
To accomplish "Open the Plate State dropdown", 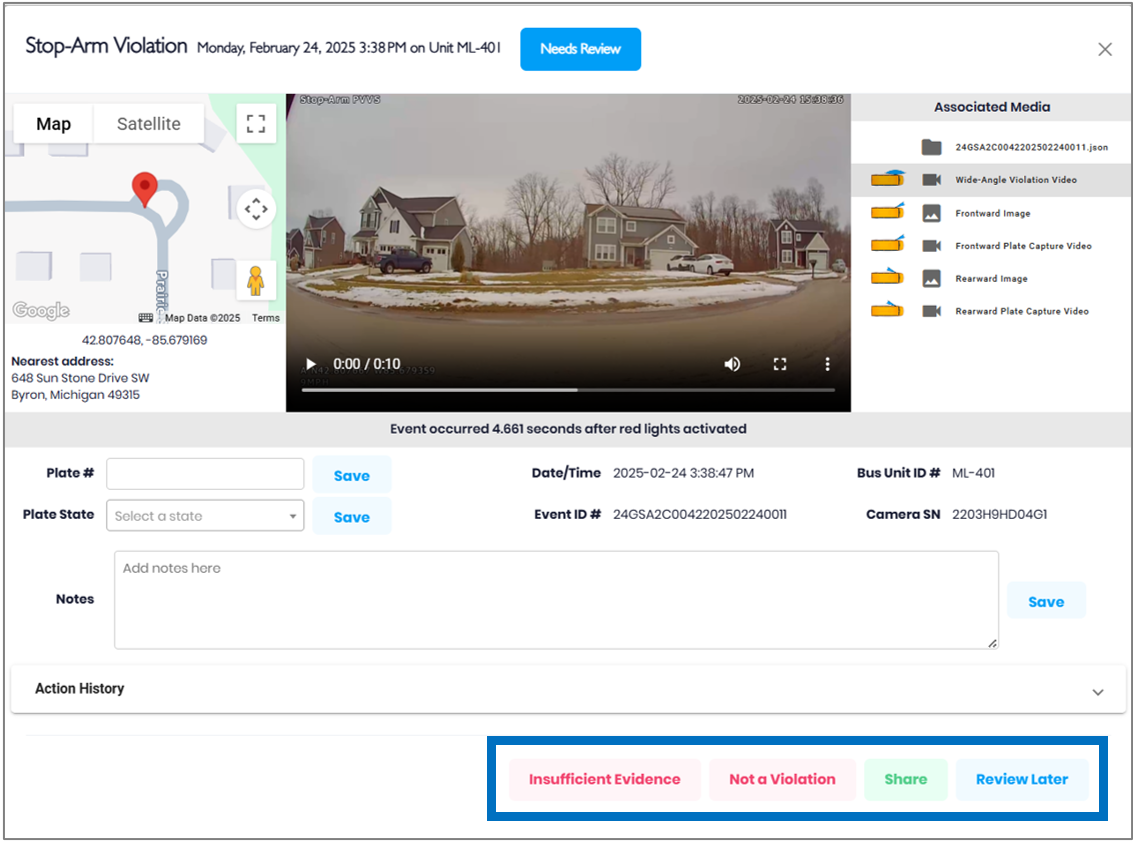I will click(x=205, y=516).
